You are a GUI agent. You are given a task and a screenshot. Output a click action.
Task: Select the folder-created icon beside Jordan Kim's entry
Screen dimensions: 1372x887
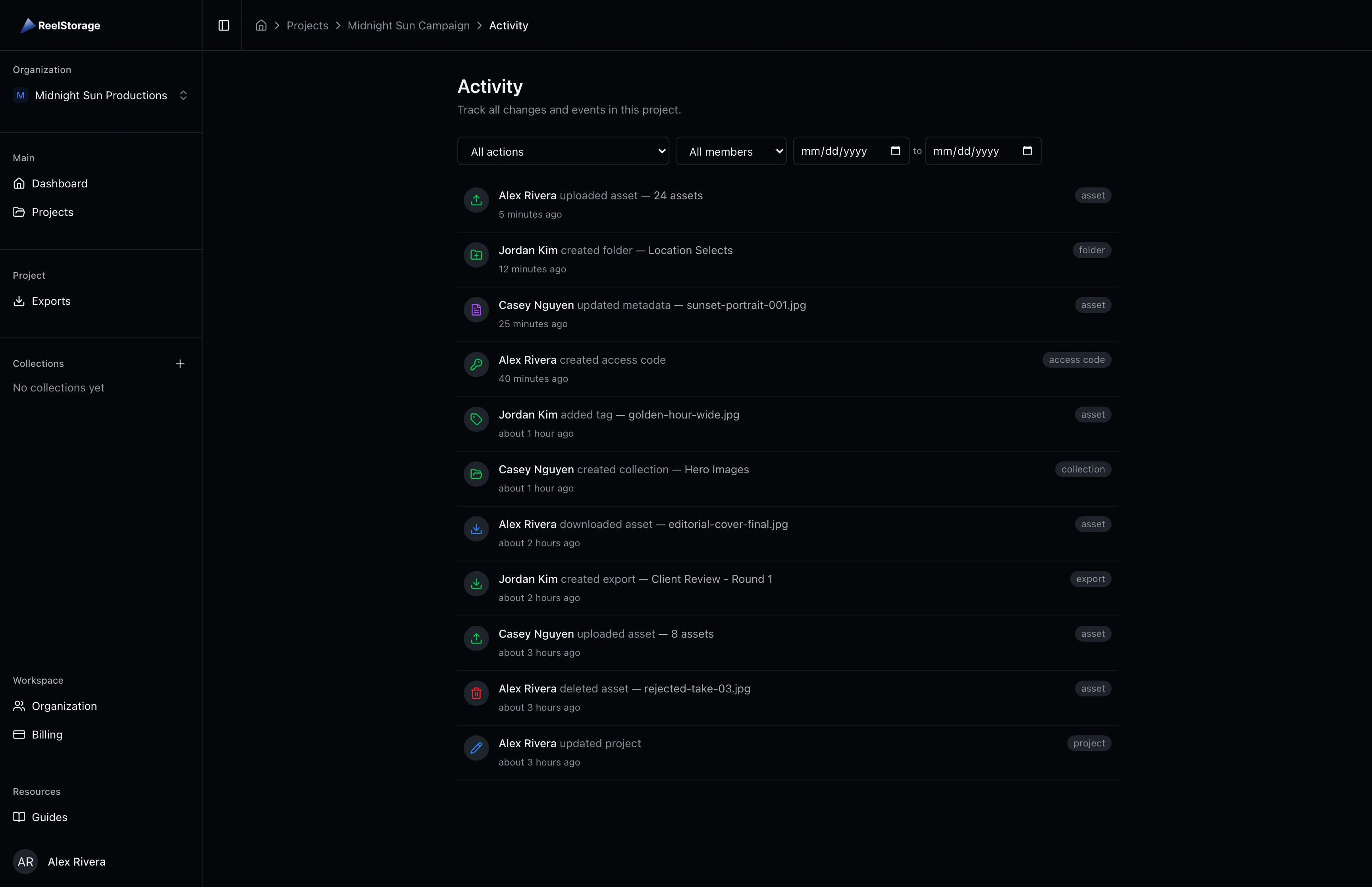(476, 255)
